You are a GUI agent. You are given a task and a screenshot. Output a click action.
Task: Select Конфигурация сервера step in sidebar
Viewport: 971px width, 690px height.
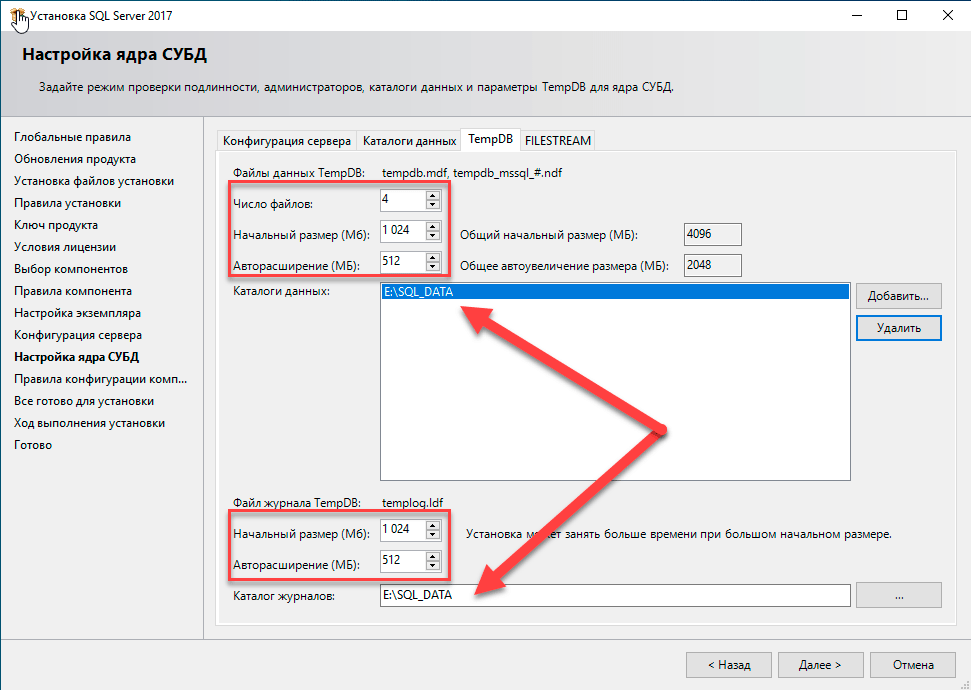coord(78,335)
